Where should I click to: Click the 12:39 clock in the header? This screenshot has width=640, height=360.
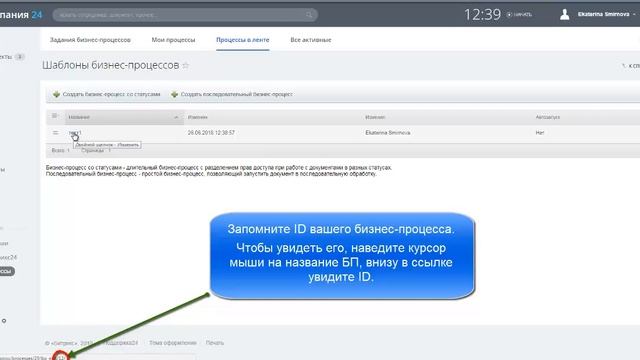tap(482, 15)
